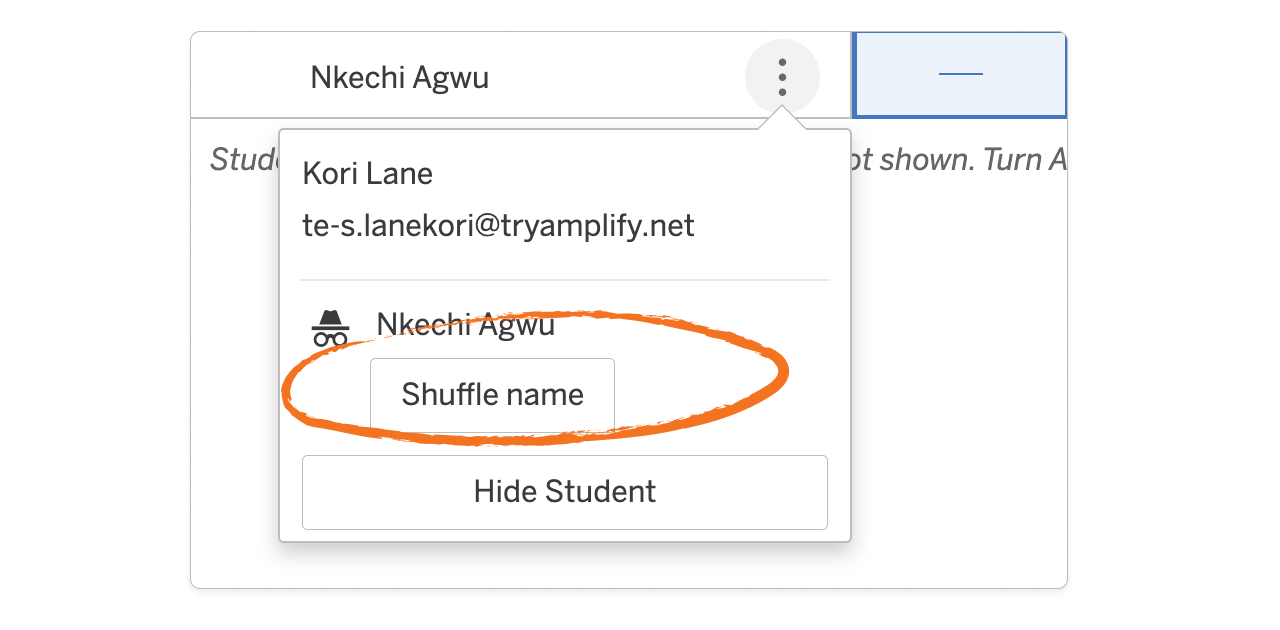
Task: Hide this student with Hide Student button
Action: tap(564, 492)
